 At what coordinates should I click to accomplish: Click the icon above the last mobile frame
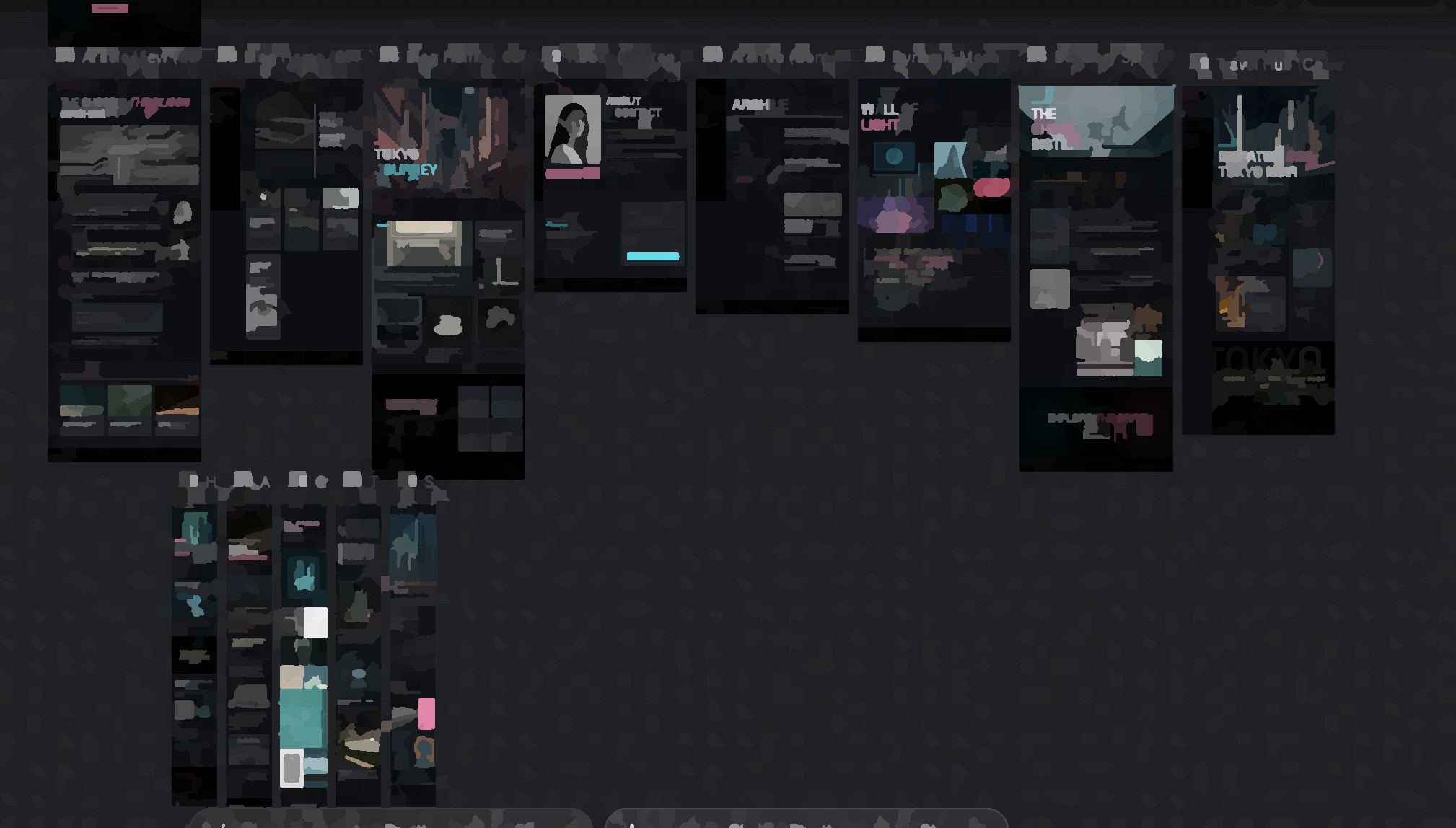(x=412, y=480)
